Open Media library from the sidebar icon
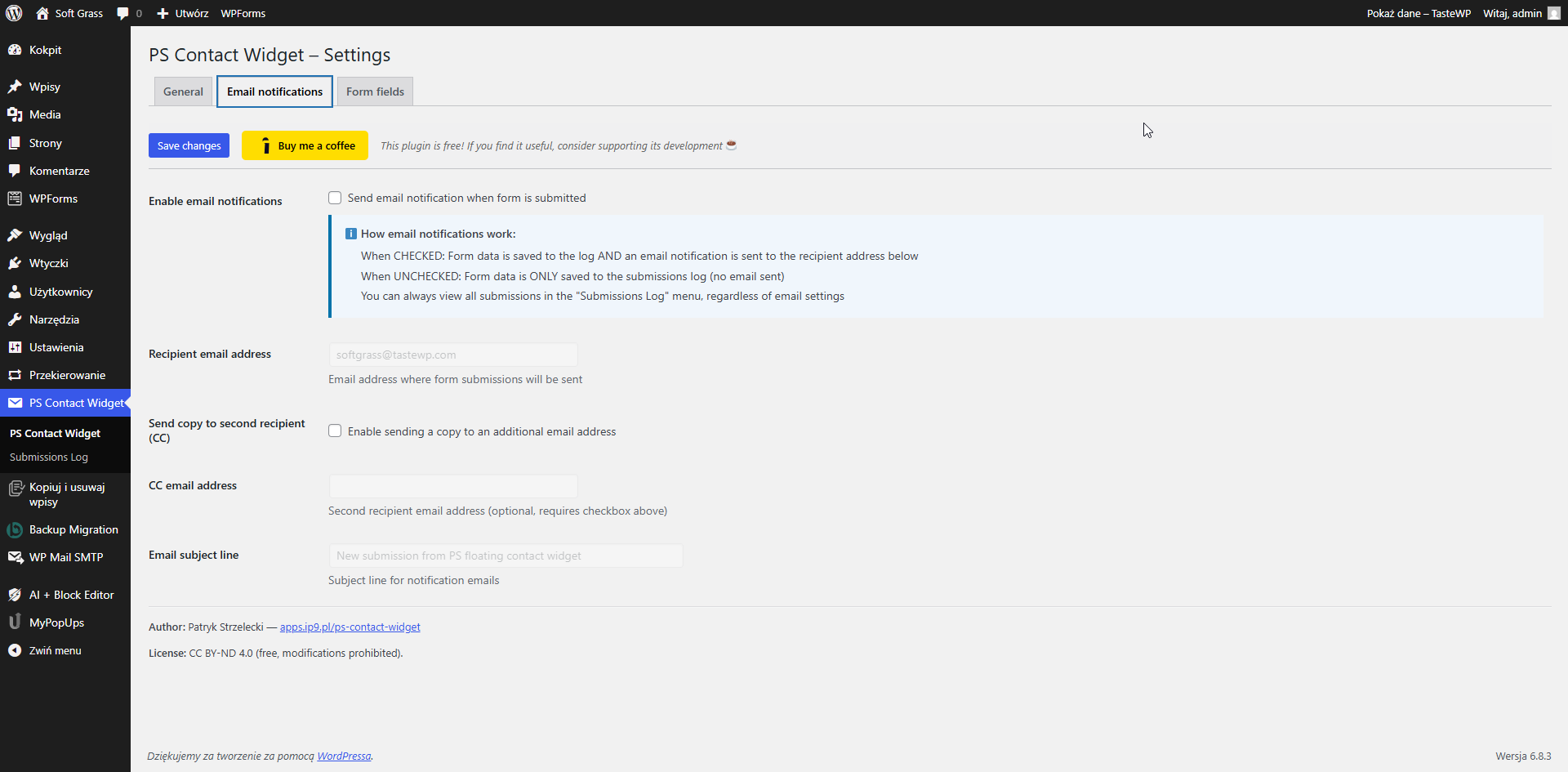The width and height of the screenshot is (1568, 772). pyautogui.click(x=16, y=114)
